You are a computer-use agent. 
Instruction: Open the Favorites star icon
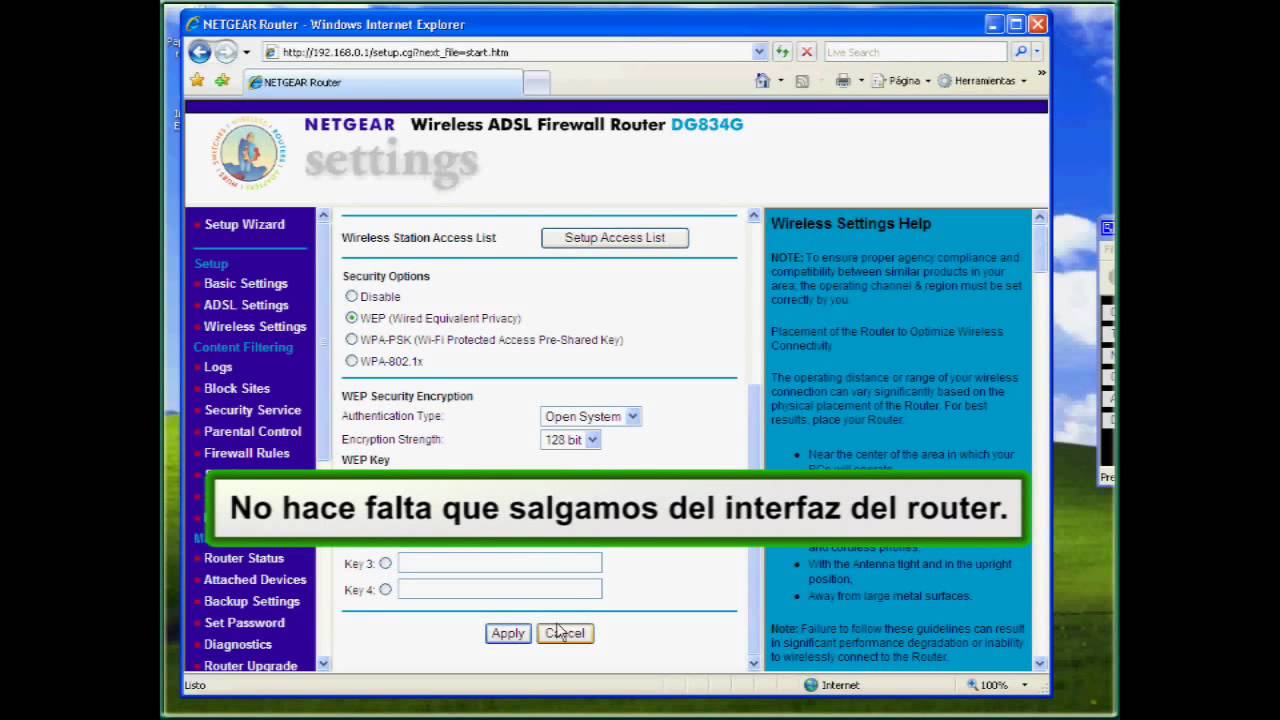(197, 81)
